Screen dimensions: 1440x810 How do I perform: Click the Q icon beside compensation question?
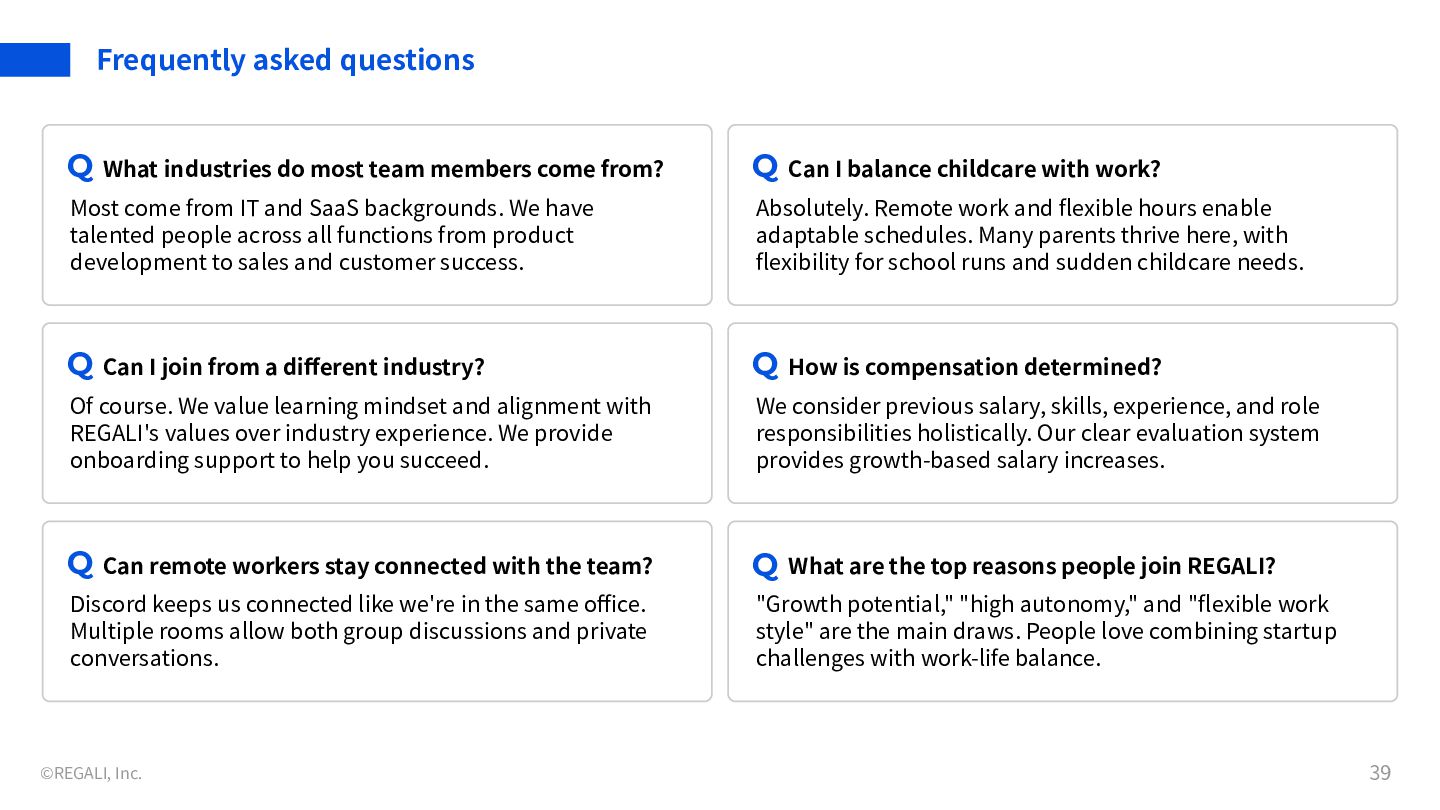coord(765,365)
